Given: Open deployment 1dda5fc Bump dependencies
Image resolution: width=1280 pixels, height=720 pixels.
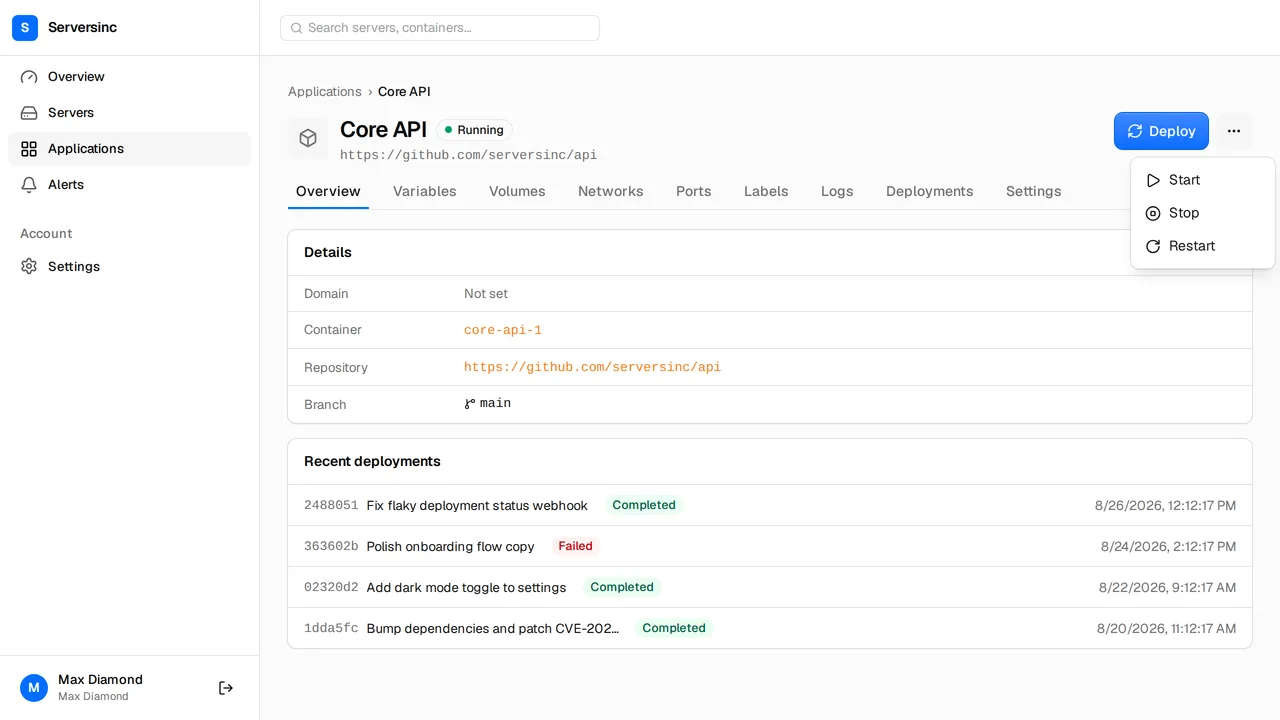Looking at the screenshot, I should pyautogui.click(x=770, y=629).
